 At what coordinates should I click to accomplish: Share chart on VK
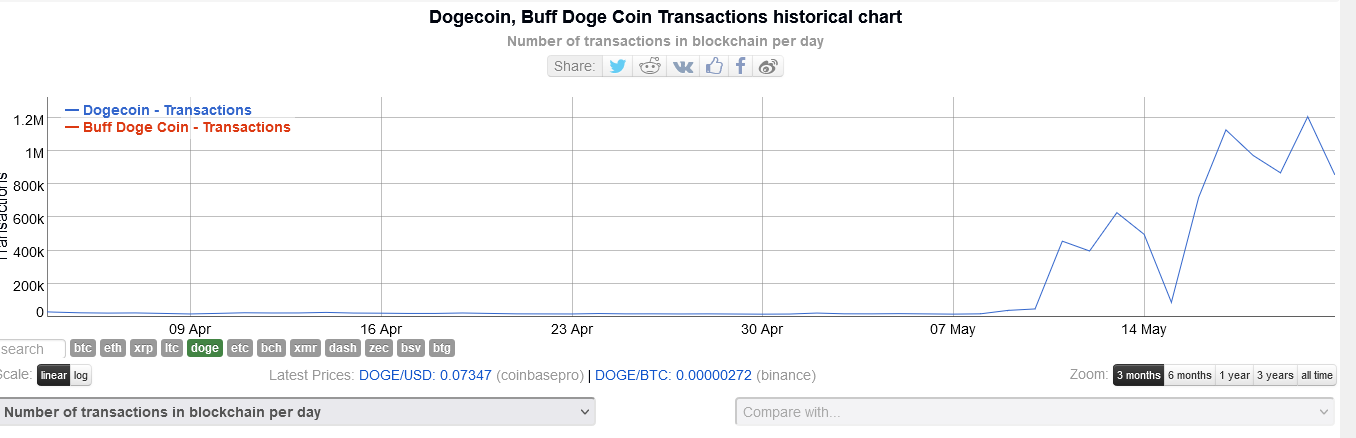click(683, 66)
